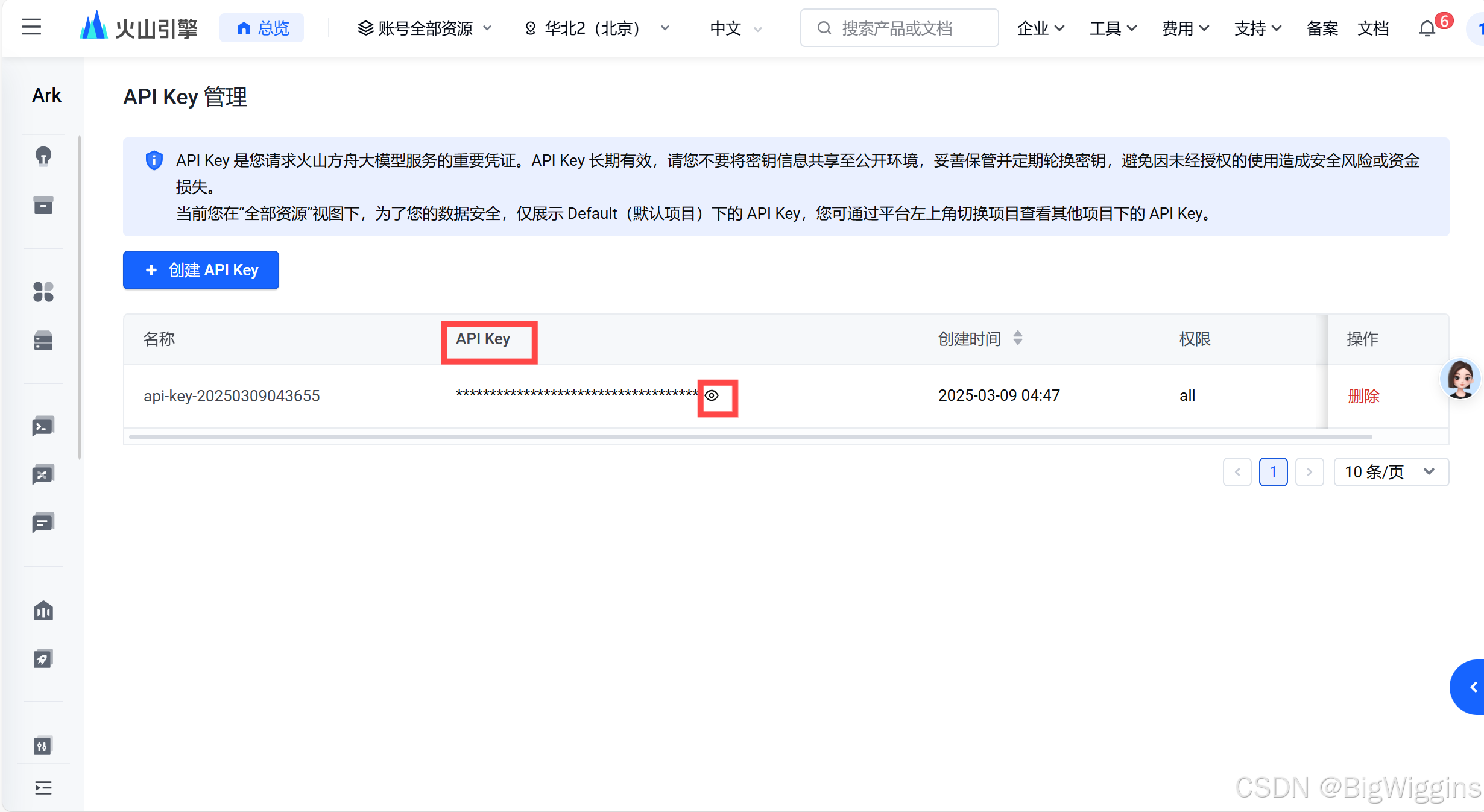Open the bar chart building sidebar icon
This screenshot has width=1484, height=812.
[43, 611]
